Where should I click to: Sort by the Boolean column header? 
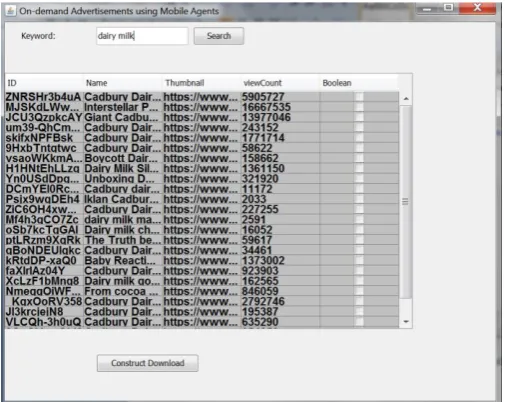359,83
